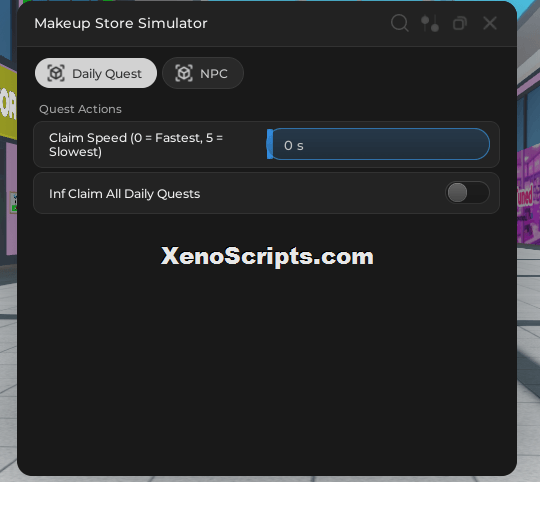Click the Claim Speed slider track

coord(378,144)
